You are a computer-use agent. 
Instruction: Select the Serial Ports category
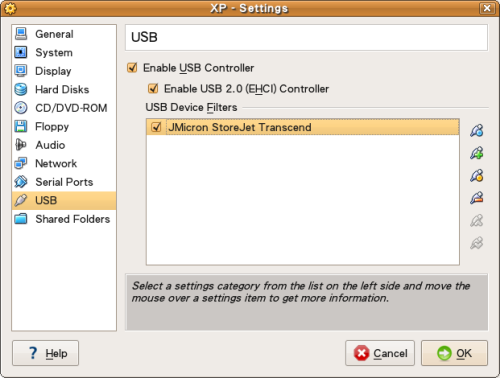tap(64, 182)
